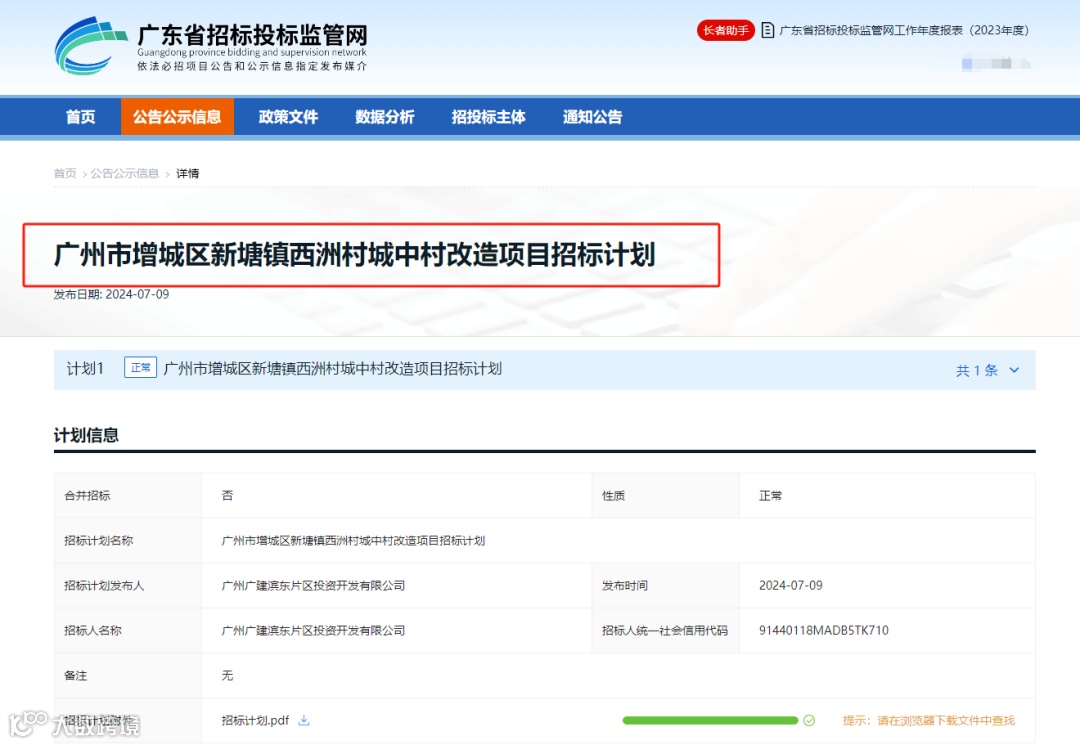The height and width of the screenshot is (745, 1080).
Task: Click the green download progress bar
Action: (710, 720)
